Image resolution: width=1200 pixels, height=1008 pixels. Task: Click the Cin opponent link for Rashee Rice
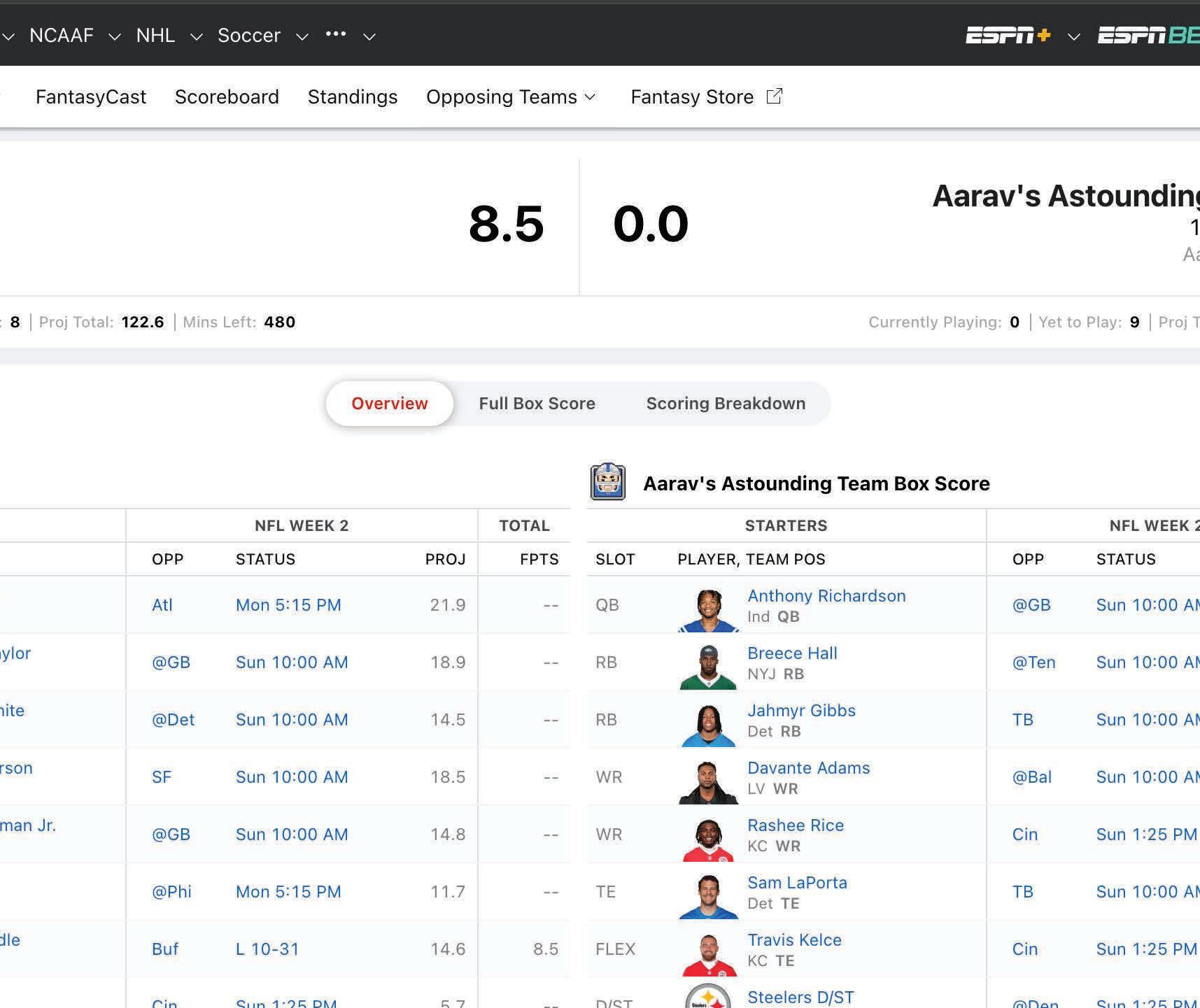point(1025,835)
